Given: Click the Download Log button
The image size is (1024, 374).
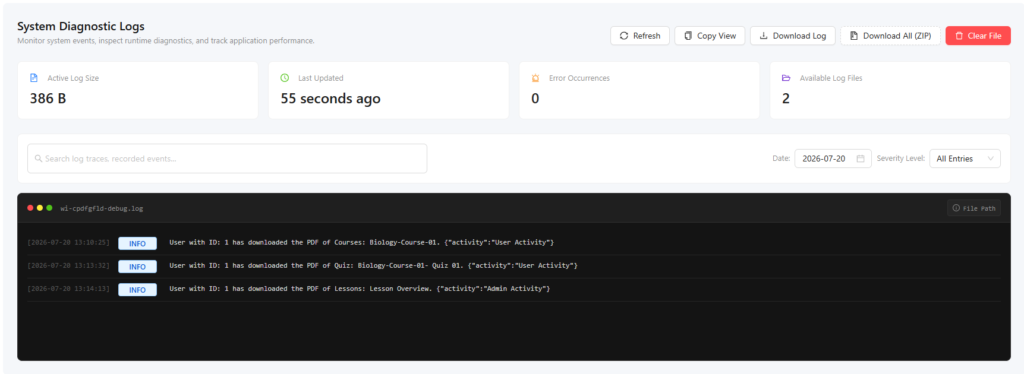Looking at the screenshot, I should point(792,36).
